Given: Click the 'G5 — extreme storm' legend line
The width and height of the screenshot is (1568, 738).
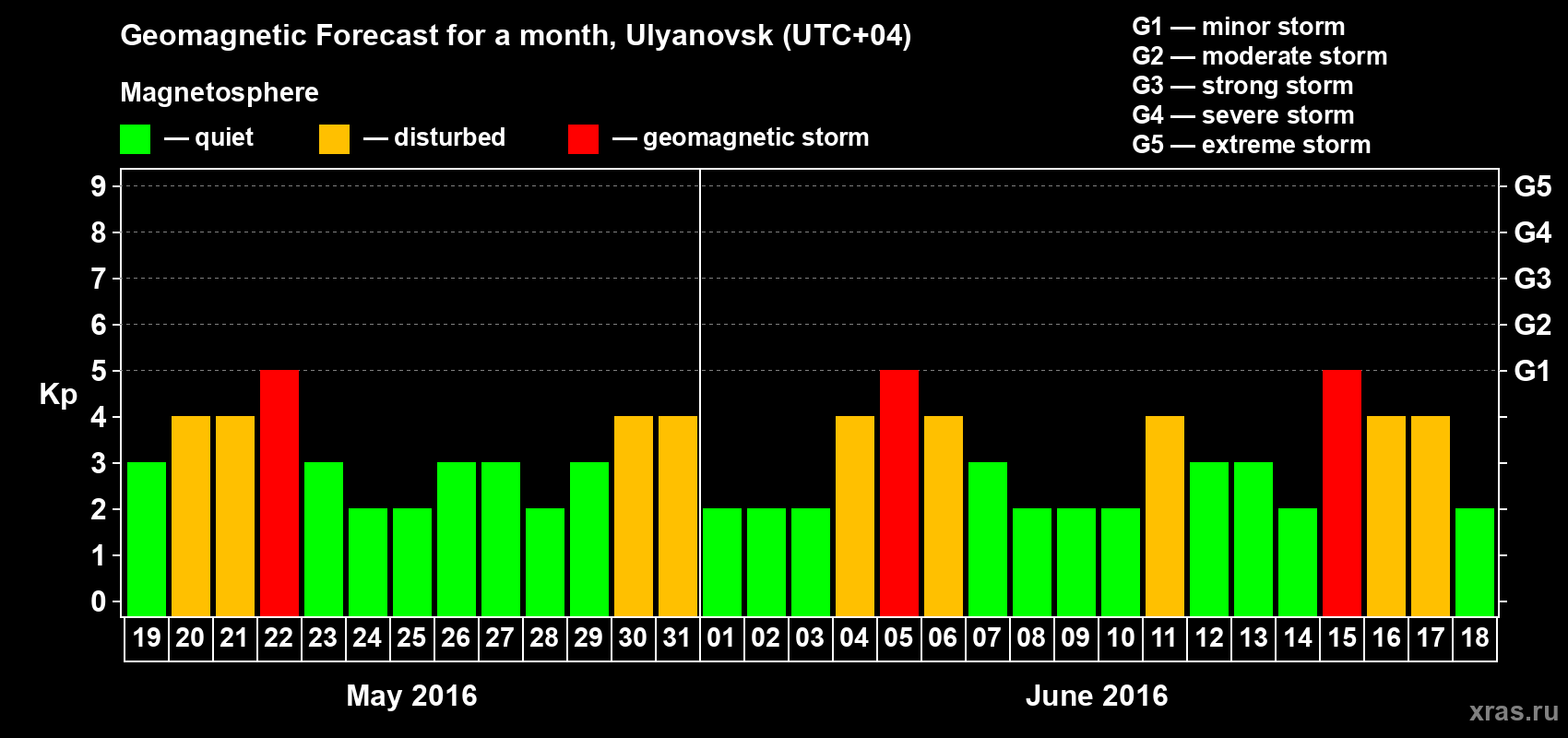Looking at the screenshot, I should click(1252, 145).
